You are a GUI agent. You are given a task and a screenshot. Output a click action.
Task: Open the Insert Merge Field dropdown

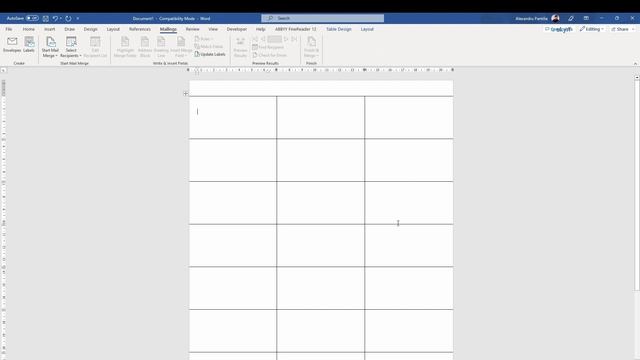181,47
